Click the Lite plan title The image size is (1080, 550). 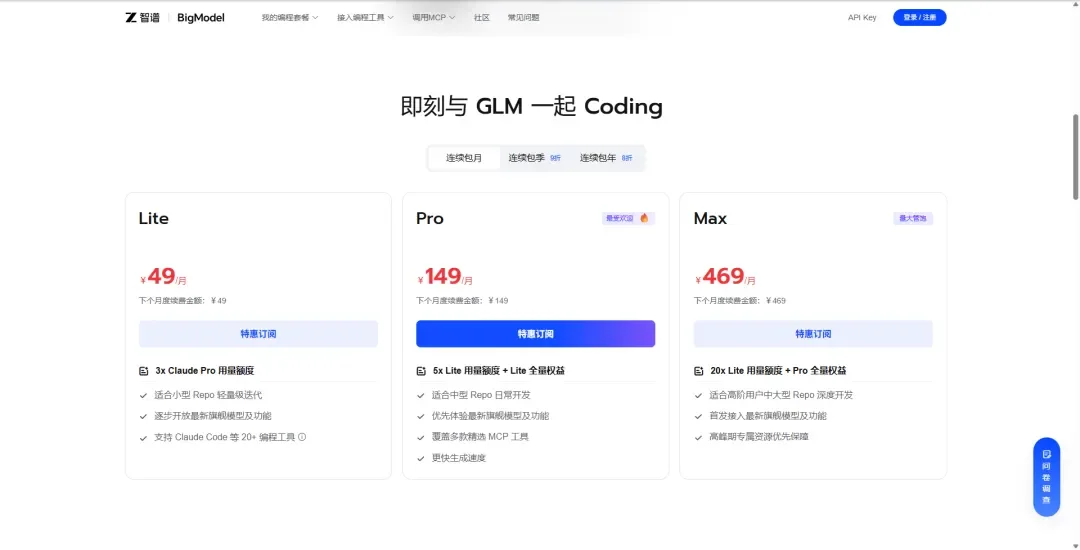tap(154, 218)
